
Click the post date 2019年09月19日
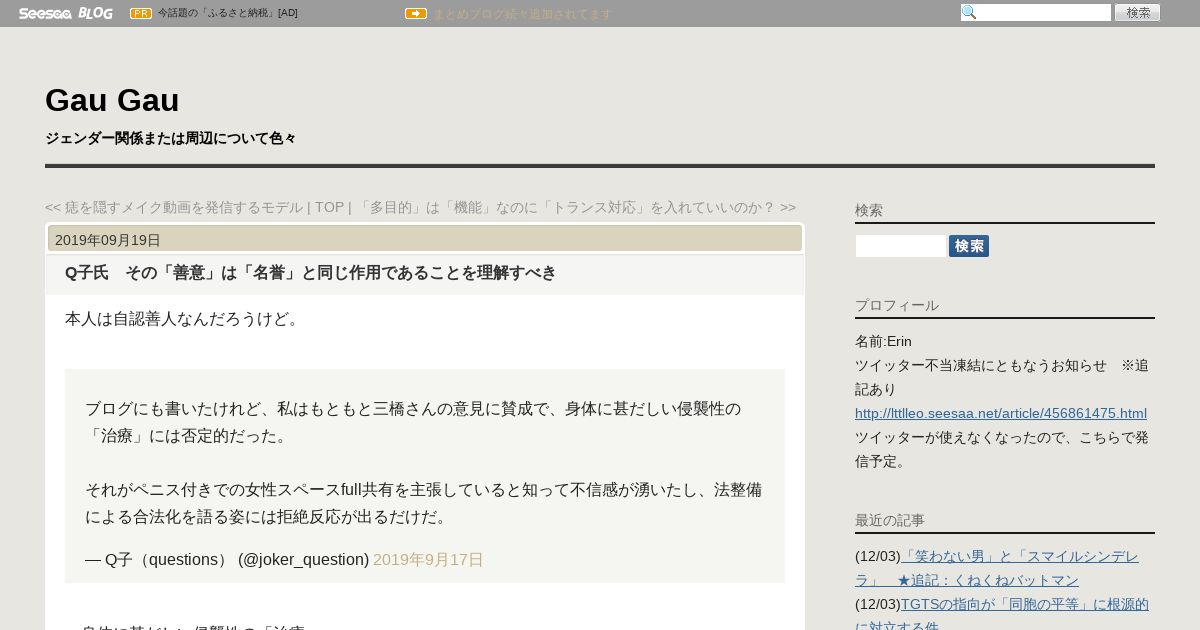(x=108, y=240)
